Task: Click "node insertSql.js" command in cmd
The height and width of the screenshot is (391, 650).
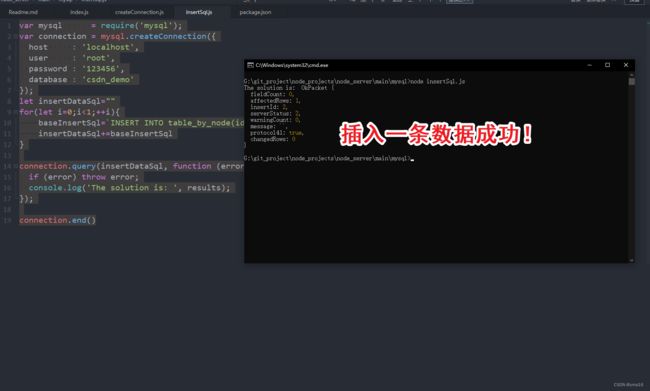Action: (438, 82)
